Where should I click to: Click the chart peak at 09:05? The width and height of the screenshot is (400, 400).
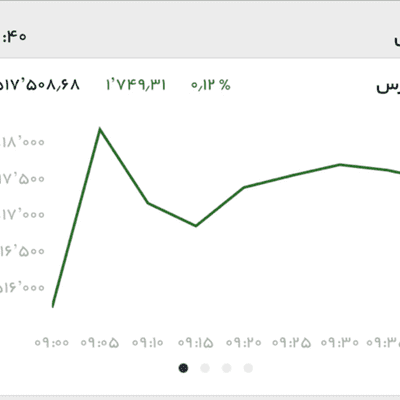(x=100, y=129)
